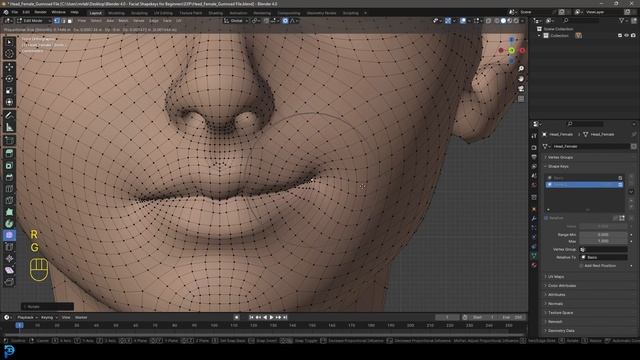Enable vertex select mode

(x=57, y=20)
